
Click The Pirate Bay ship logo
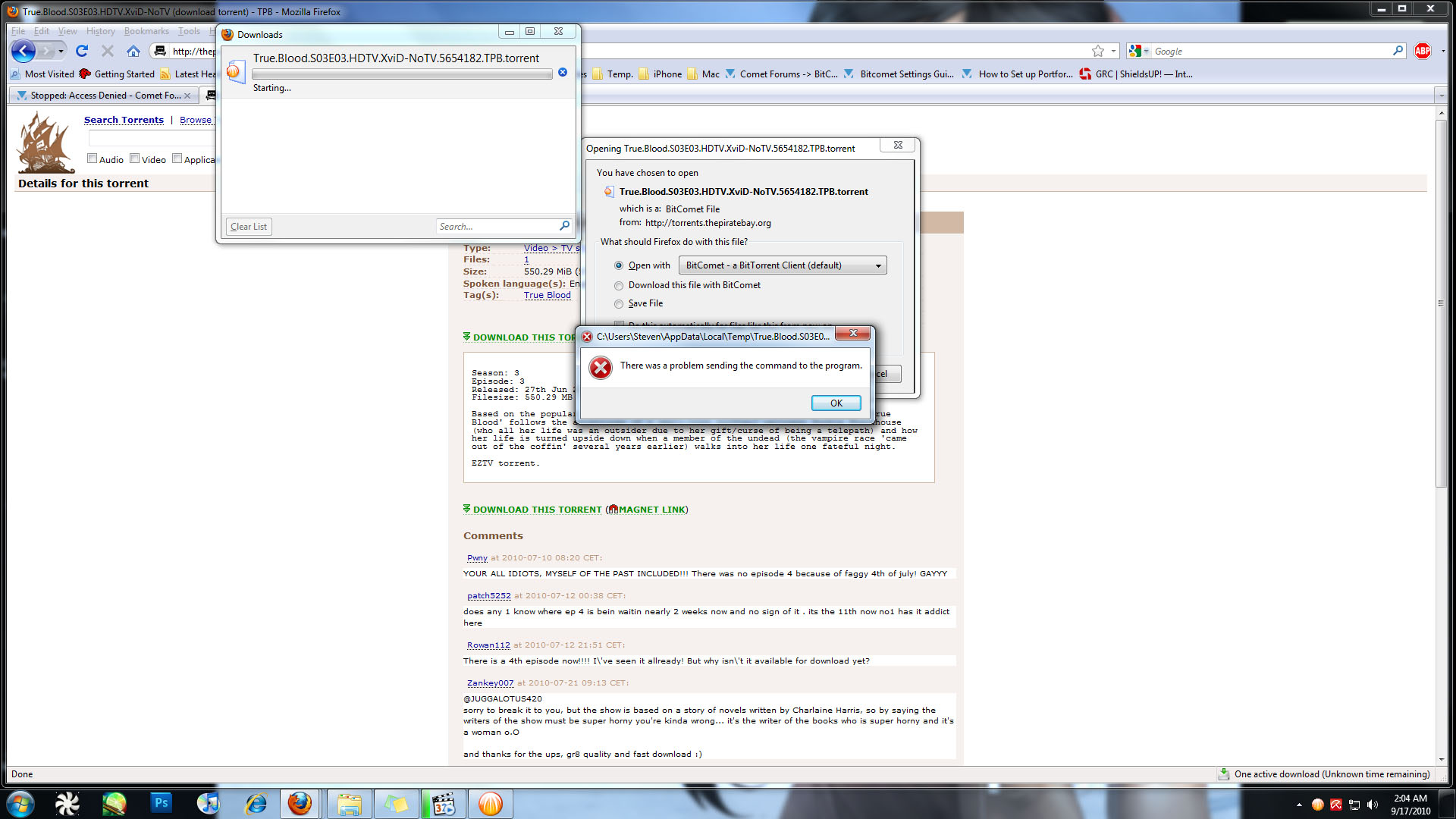pos(45,143)
